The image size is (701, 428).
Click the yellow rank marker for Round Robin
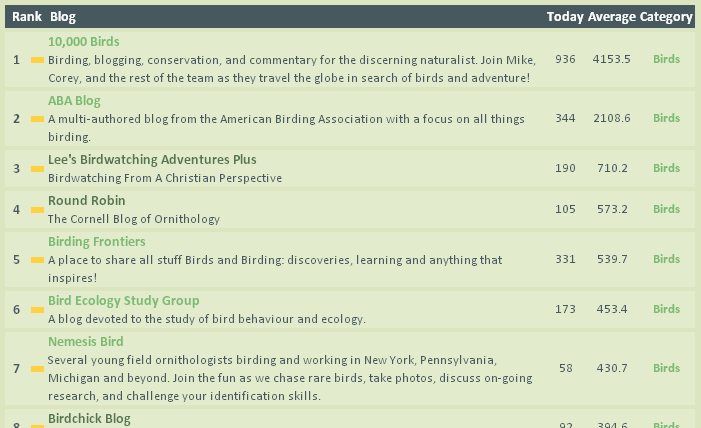click(38, 210)
